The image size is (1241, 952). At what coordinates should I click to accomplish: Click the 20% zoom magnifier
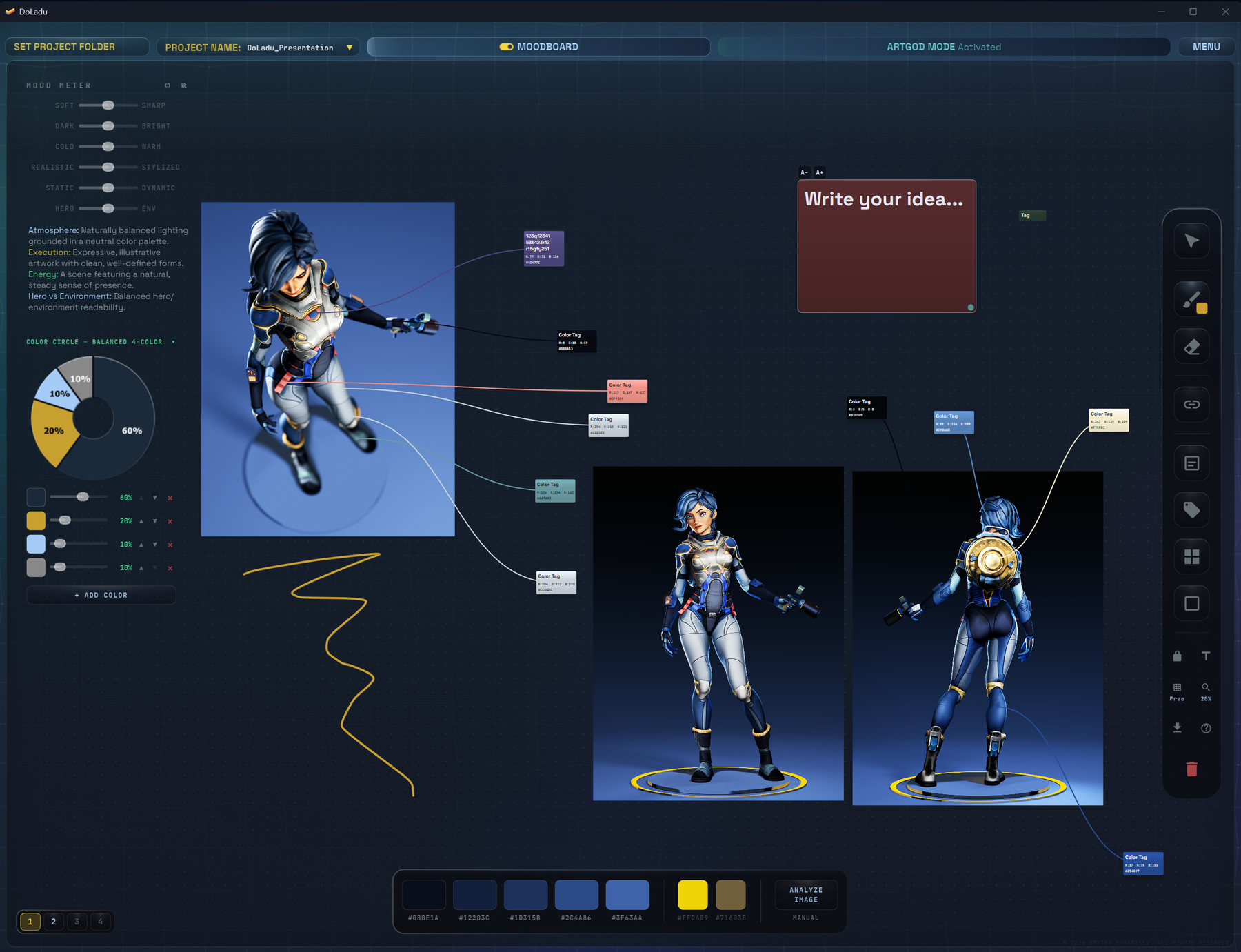(1206, 691)
